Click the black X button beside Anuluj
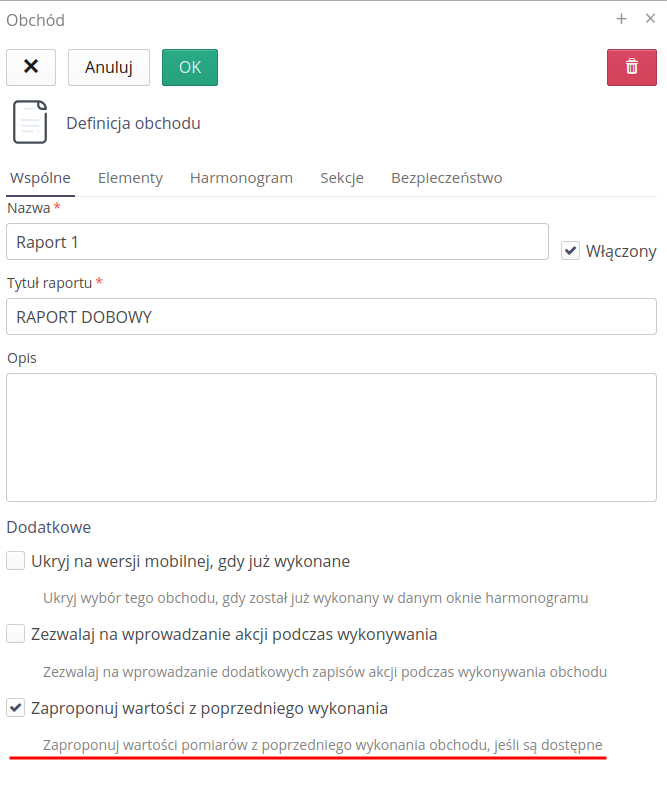The width and height of the screenshot is (667, 797). tap(31, 67)
